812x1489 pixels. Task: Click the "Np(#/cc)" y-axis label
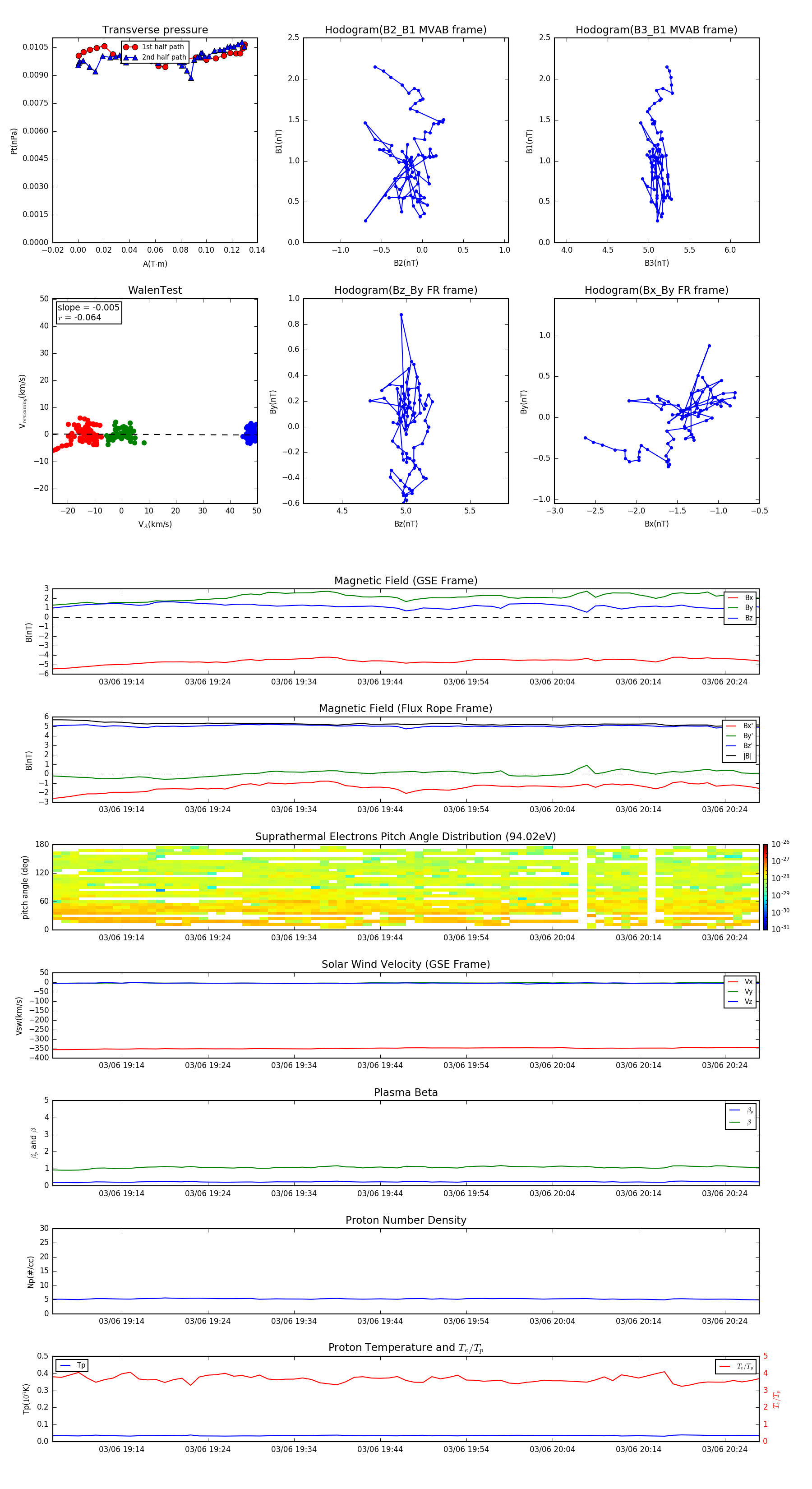click(31, 1272)
